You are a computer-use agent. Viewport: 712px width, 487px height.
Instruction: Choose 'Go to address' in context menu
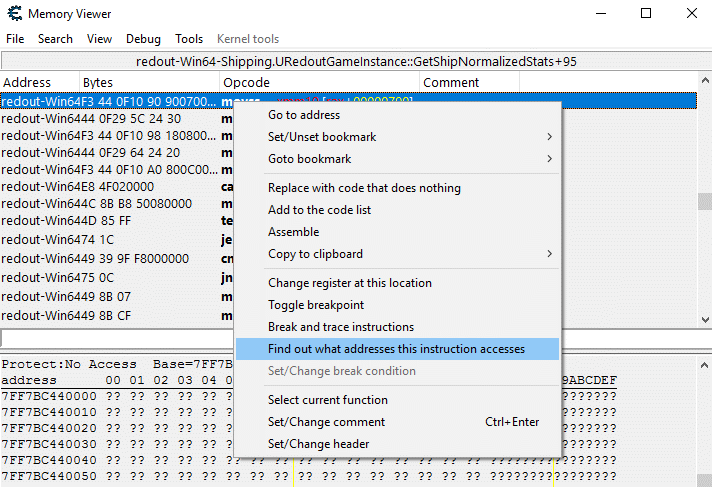tap(304, 115)
